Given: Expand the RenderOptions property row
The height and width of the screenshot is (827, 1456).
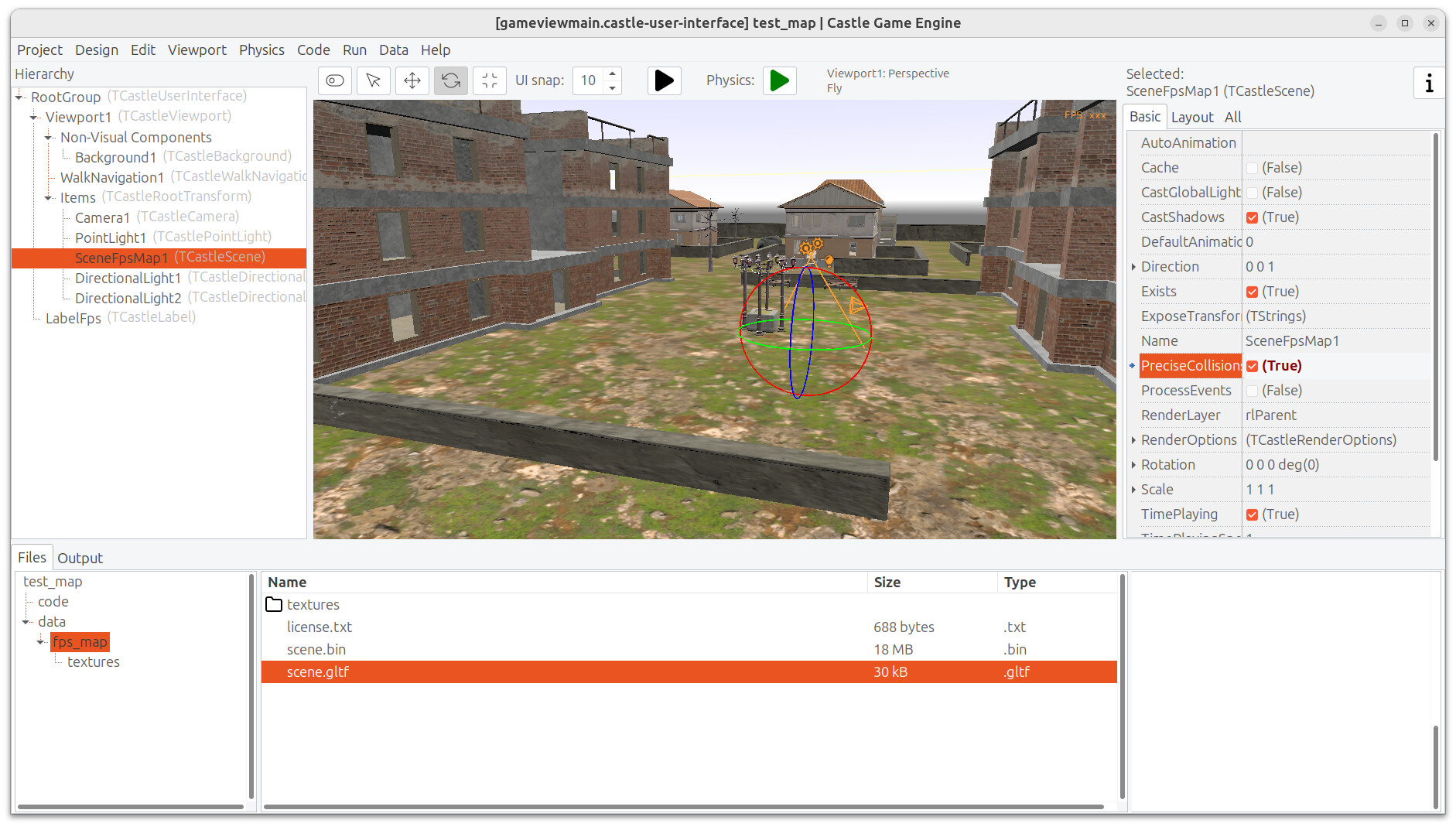Looking at the screenshot, I should tap(1133, 440).
